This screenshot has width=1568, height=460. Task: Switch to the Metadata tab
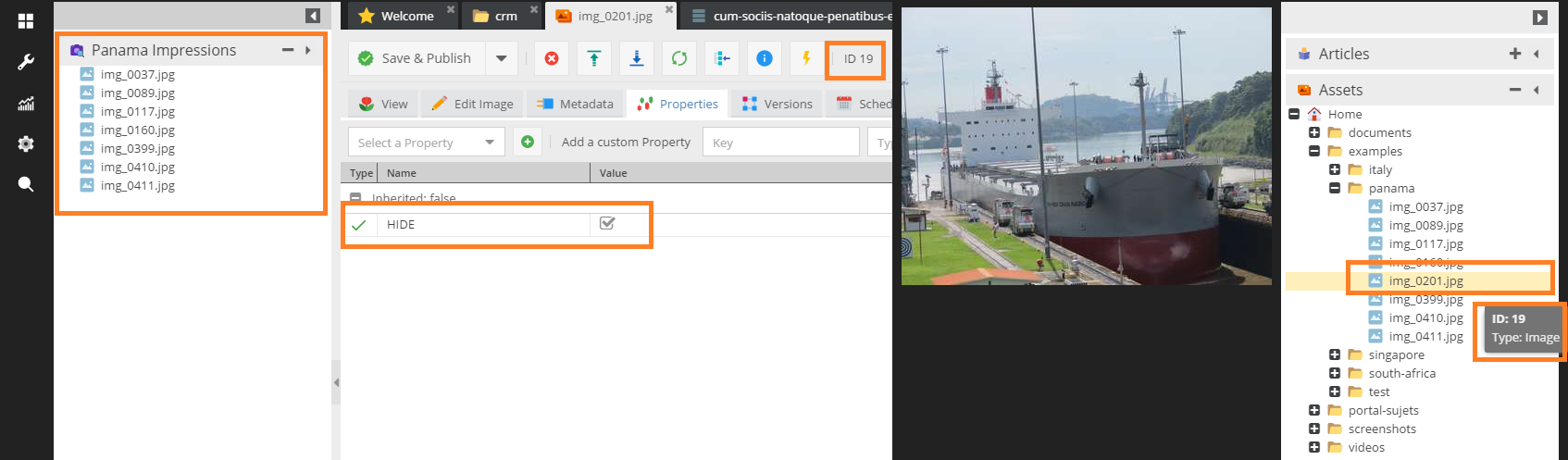(x=575, y=104)
